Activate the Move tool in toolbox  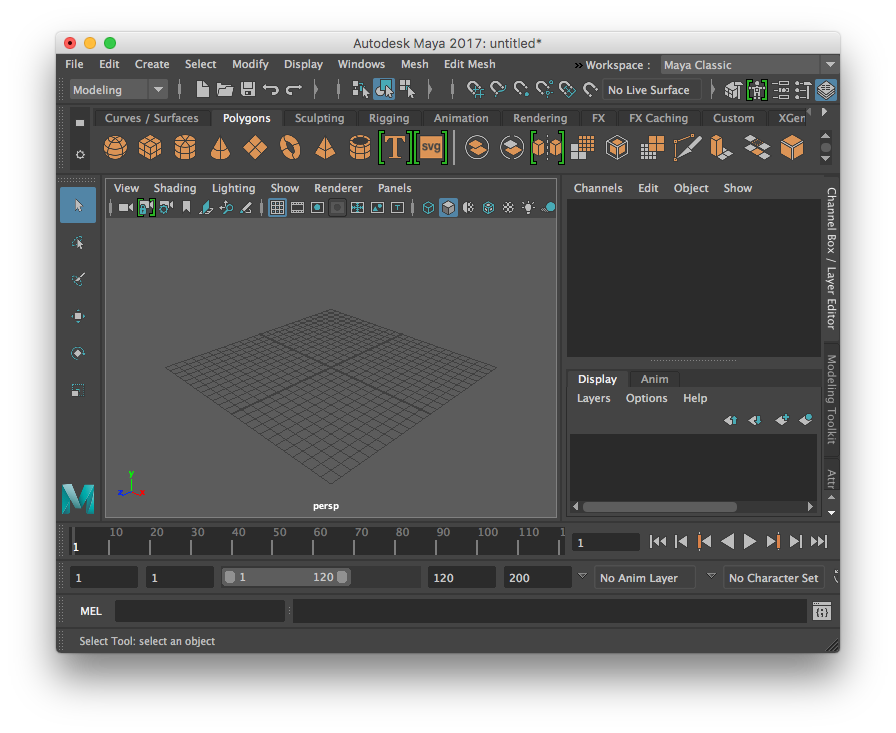pyautogui.click(x=78, y=317)
